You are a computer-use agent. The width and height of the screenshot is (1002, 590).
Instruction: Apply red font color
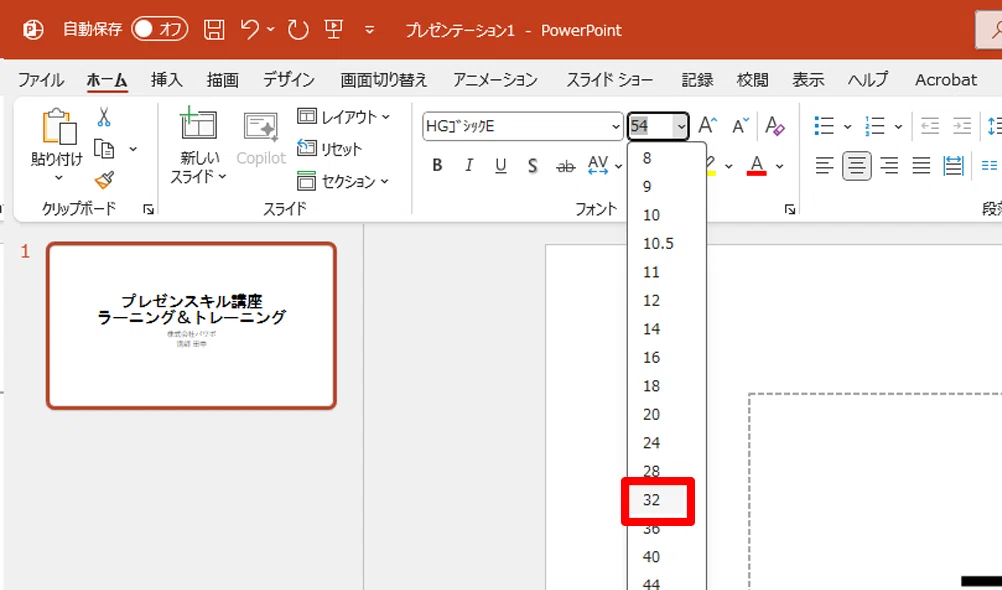click(x=757, y=166)
